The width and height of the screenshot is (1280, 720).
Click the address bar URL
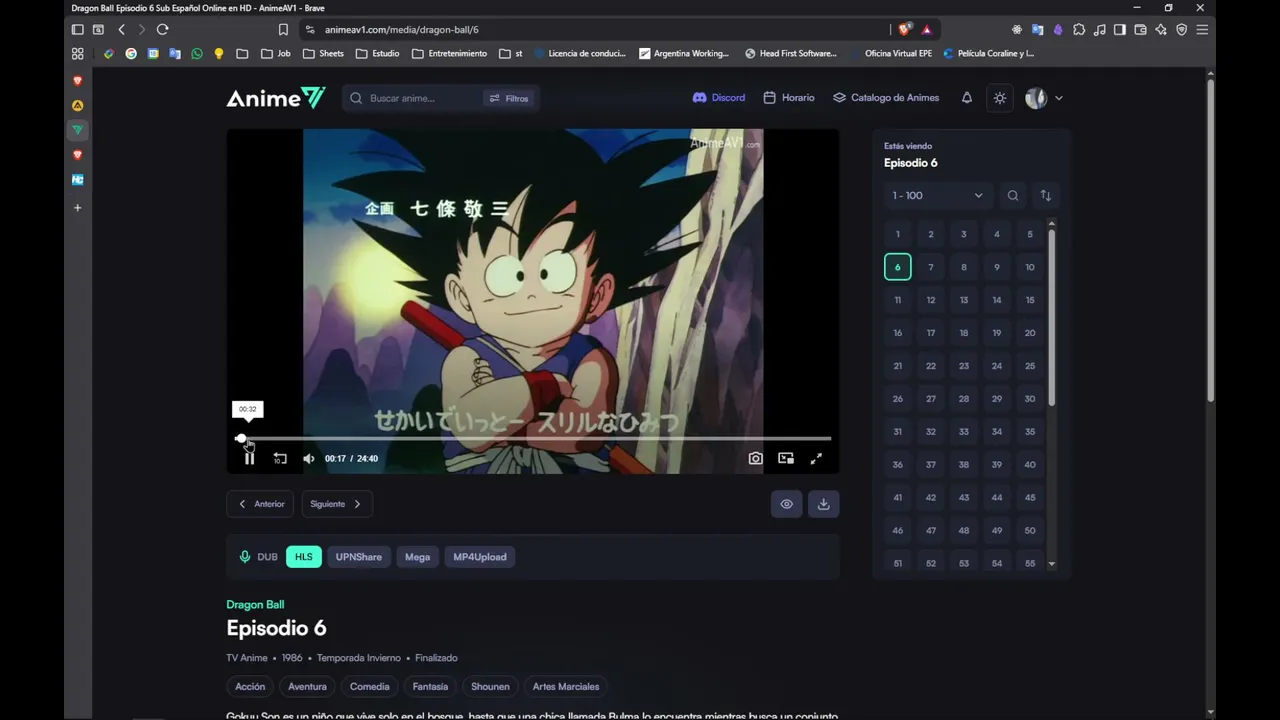(x=402, y=30)
